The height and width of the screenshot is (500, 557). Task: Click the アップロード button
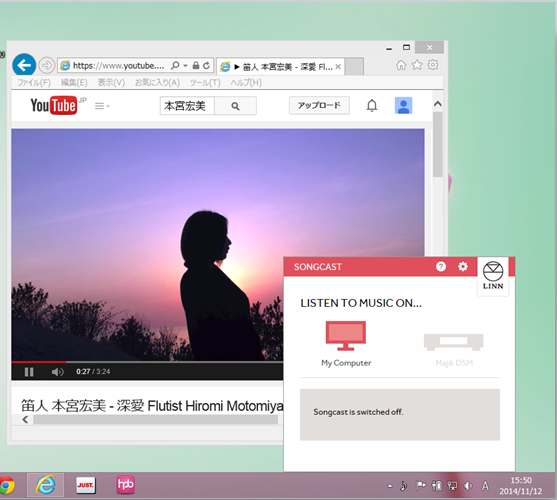(x=319, y=105)
